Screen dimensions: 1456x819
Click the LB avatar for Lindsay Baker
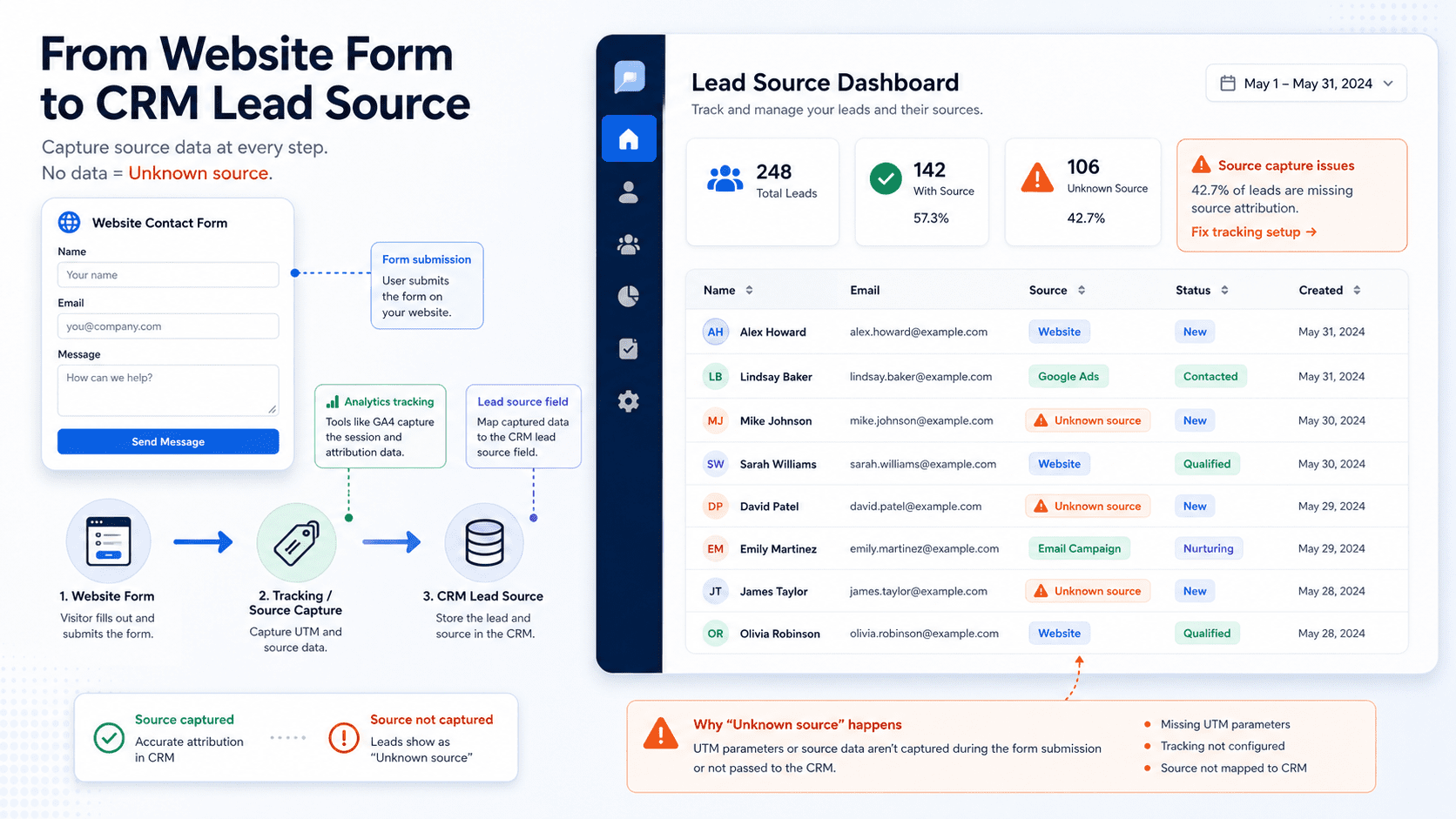pyautogui.click(x=716, y=377)
